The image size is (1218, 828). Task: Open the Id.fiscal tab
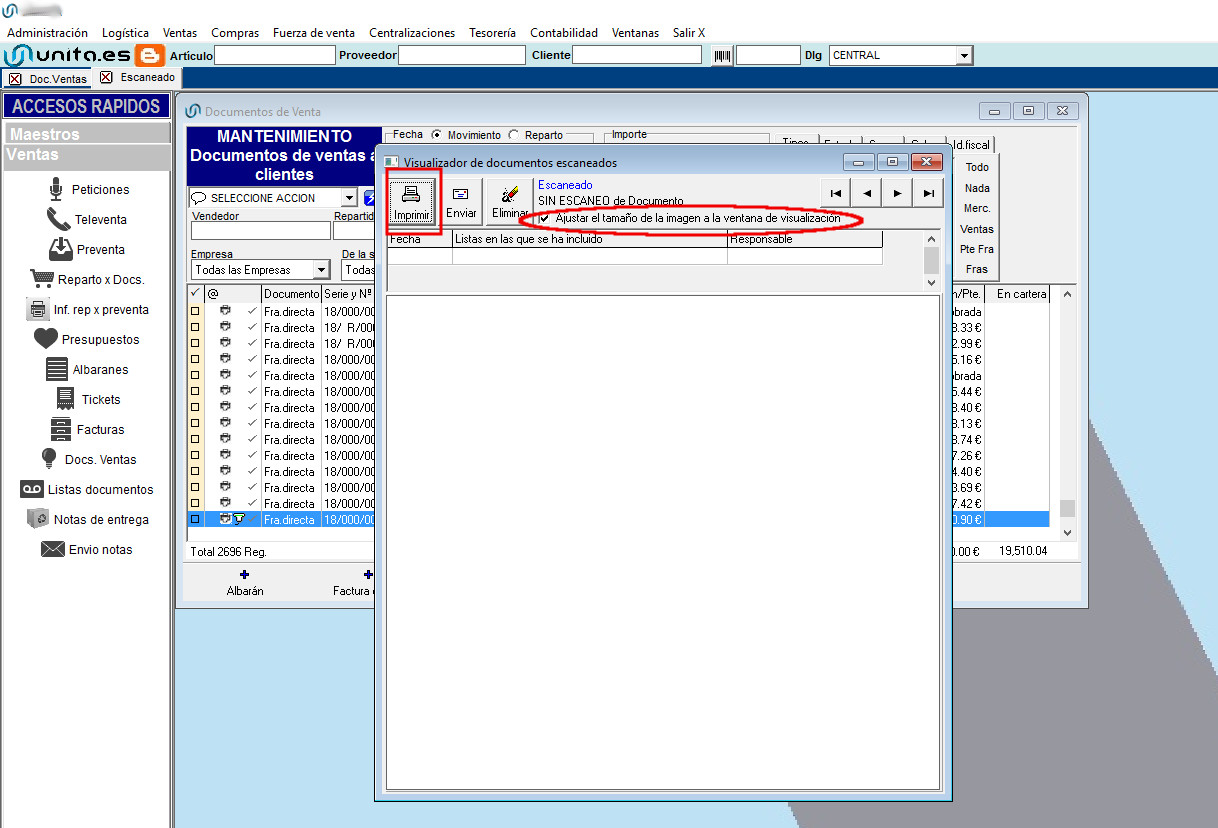tap(970, 144)
